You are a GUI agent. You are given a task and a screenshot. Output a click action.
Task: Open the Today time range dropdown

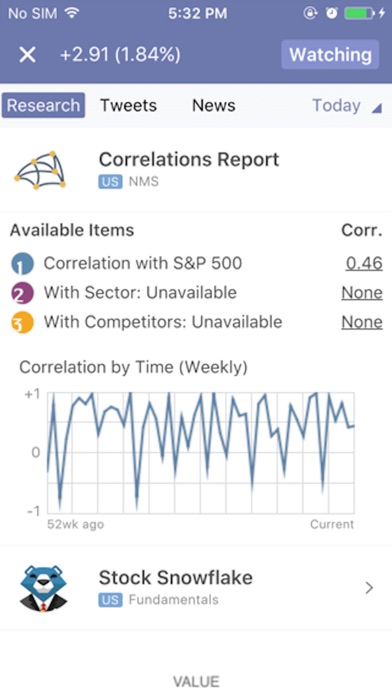point(347,106)
